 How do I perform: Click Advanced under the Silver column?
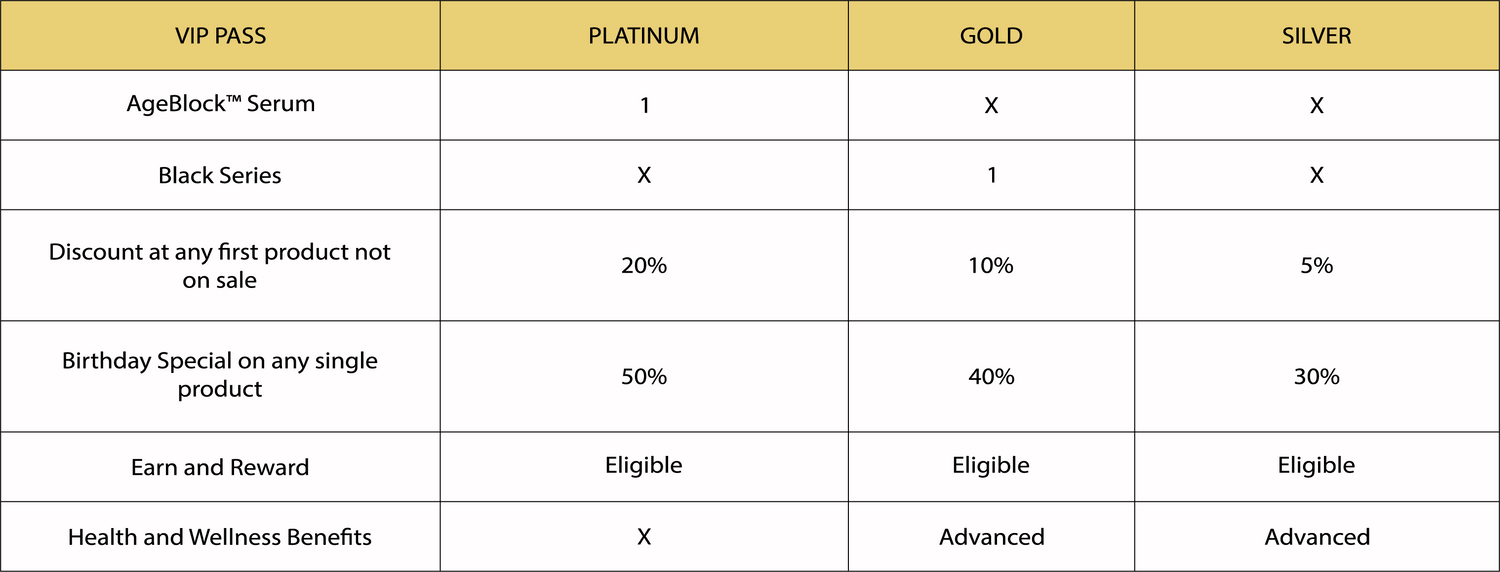pos(1317,537)
